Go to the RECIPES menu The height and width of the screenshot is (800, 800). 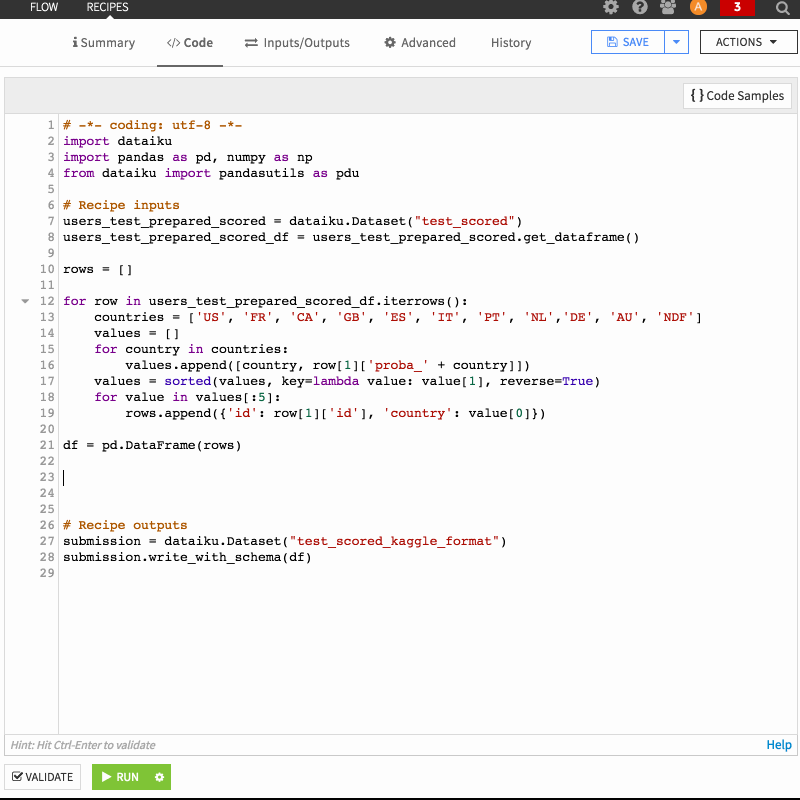[x=107, y=7]
